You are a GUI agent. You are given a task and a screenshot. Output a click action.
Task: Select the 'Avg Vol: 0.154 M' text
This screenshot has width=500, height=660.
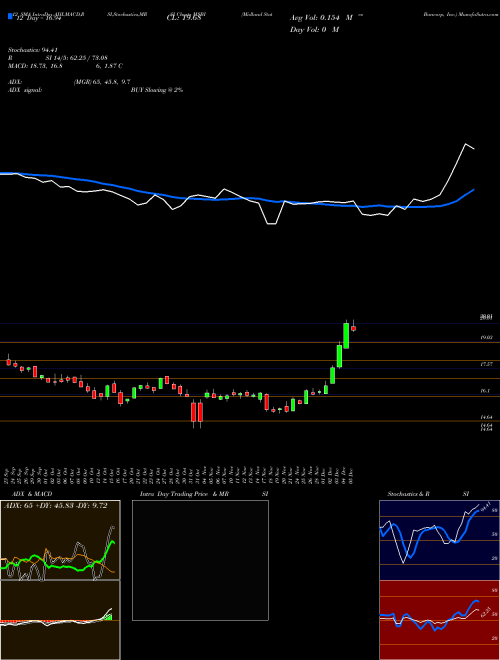point(321,18)
